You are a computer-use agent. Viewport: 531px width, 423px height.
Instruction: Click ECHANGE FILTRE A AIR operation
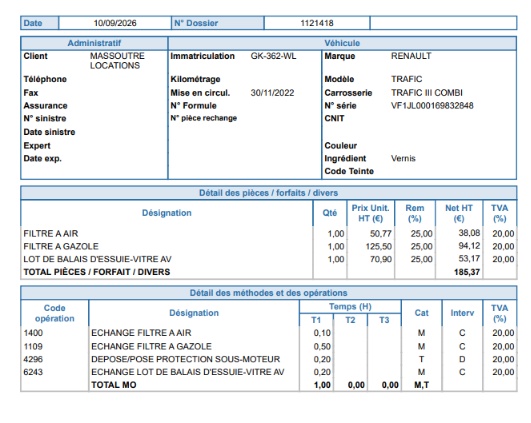(141, 333)
